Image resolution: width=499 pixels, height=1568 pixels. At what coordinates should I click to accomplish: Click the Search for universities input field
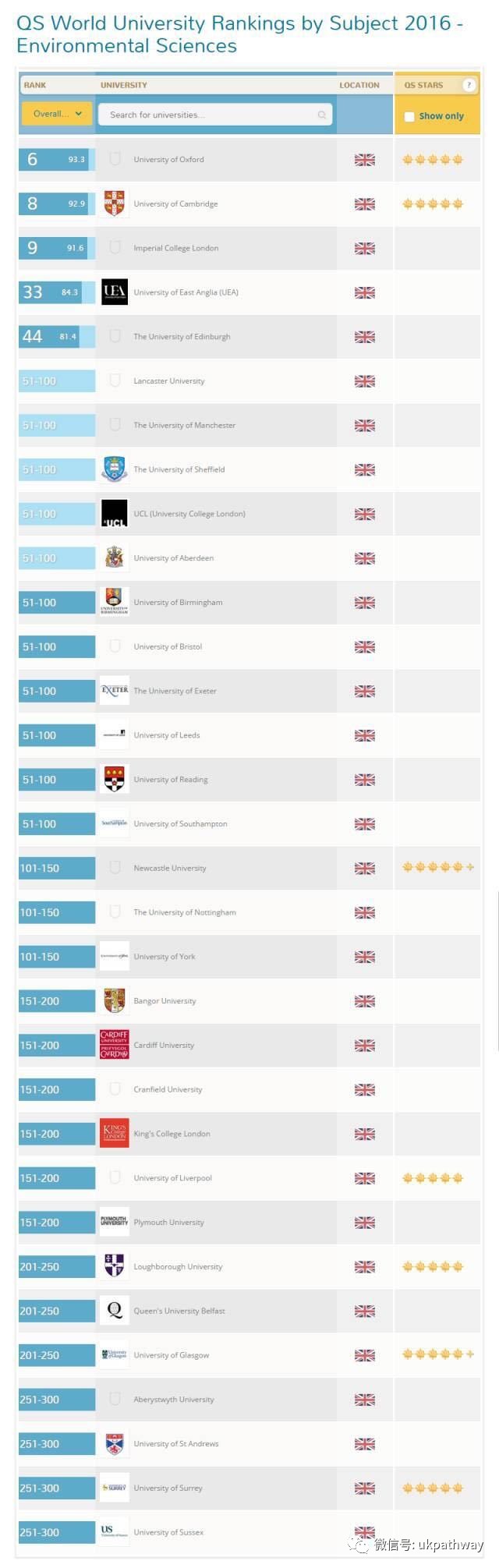click(x=215, y=115)
